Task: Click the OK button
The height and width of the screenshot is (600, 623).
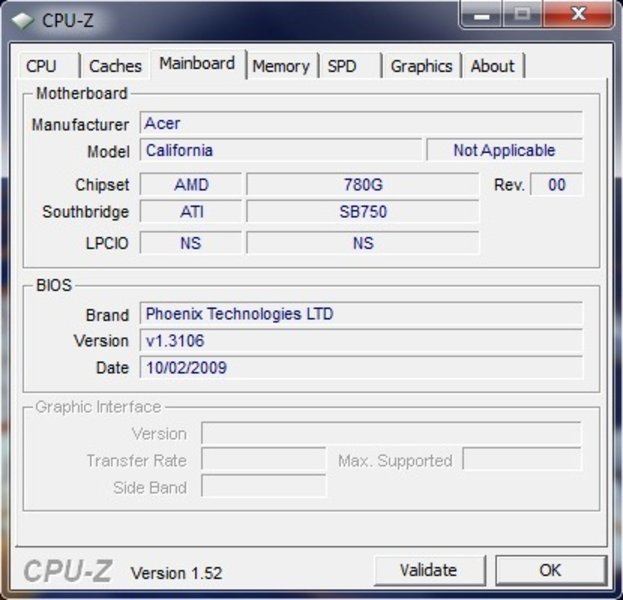Action: 551,570
